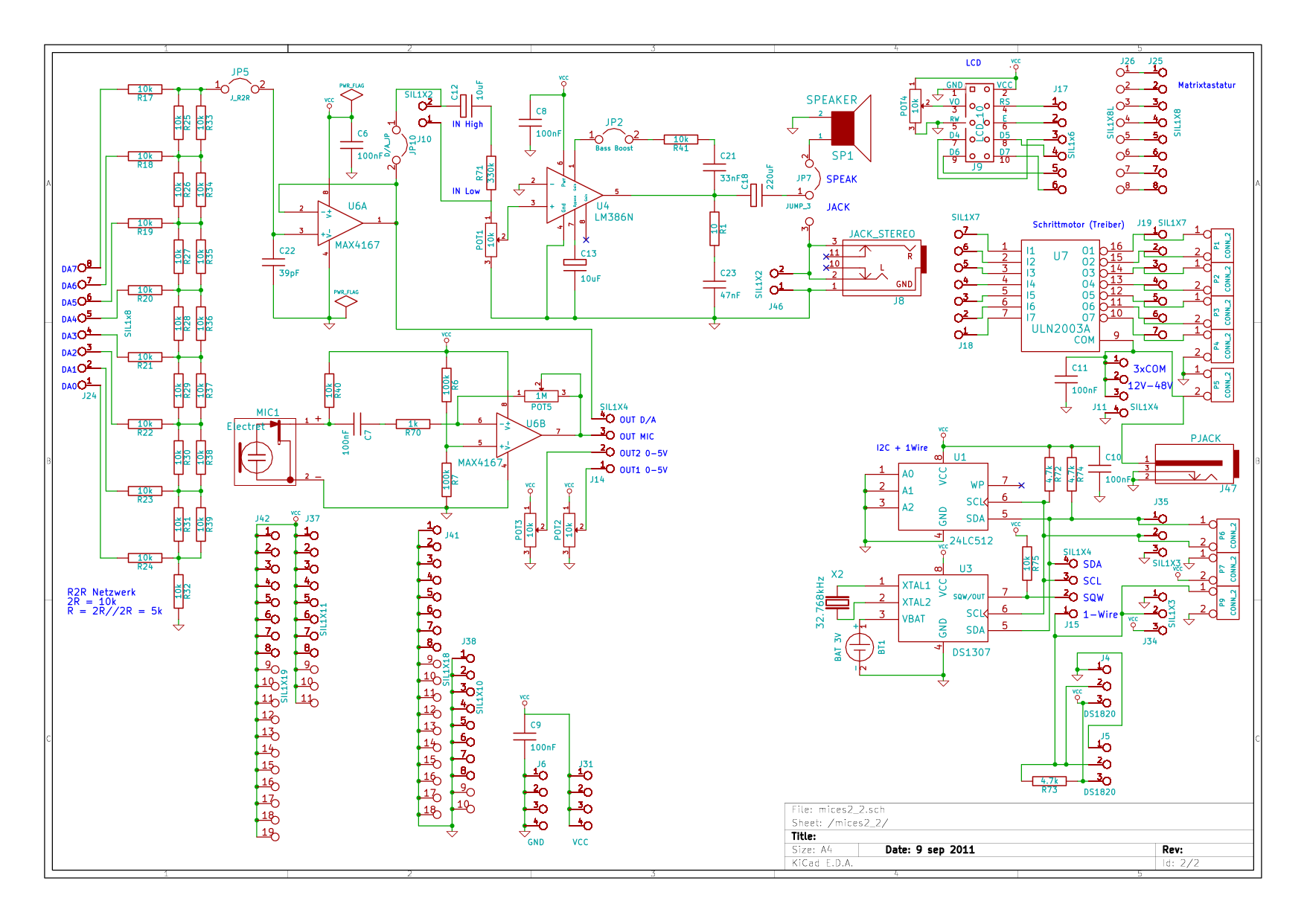Click the 'IN High' label

click(x=467, y=124)
